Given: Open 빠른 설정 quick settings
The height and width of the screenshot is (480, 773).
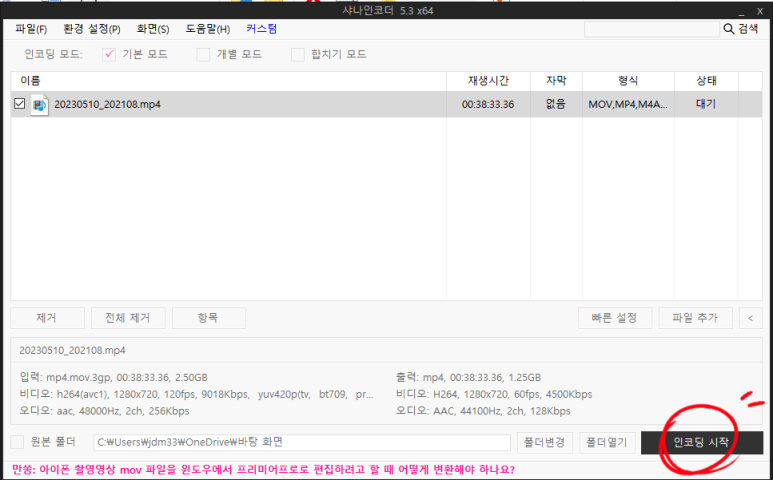Looking at the screenshot, I should pos(615,318).
